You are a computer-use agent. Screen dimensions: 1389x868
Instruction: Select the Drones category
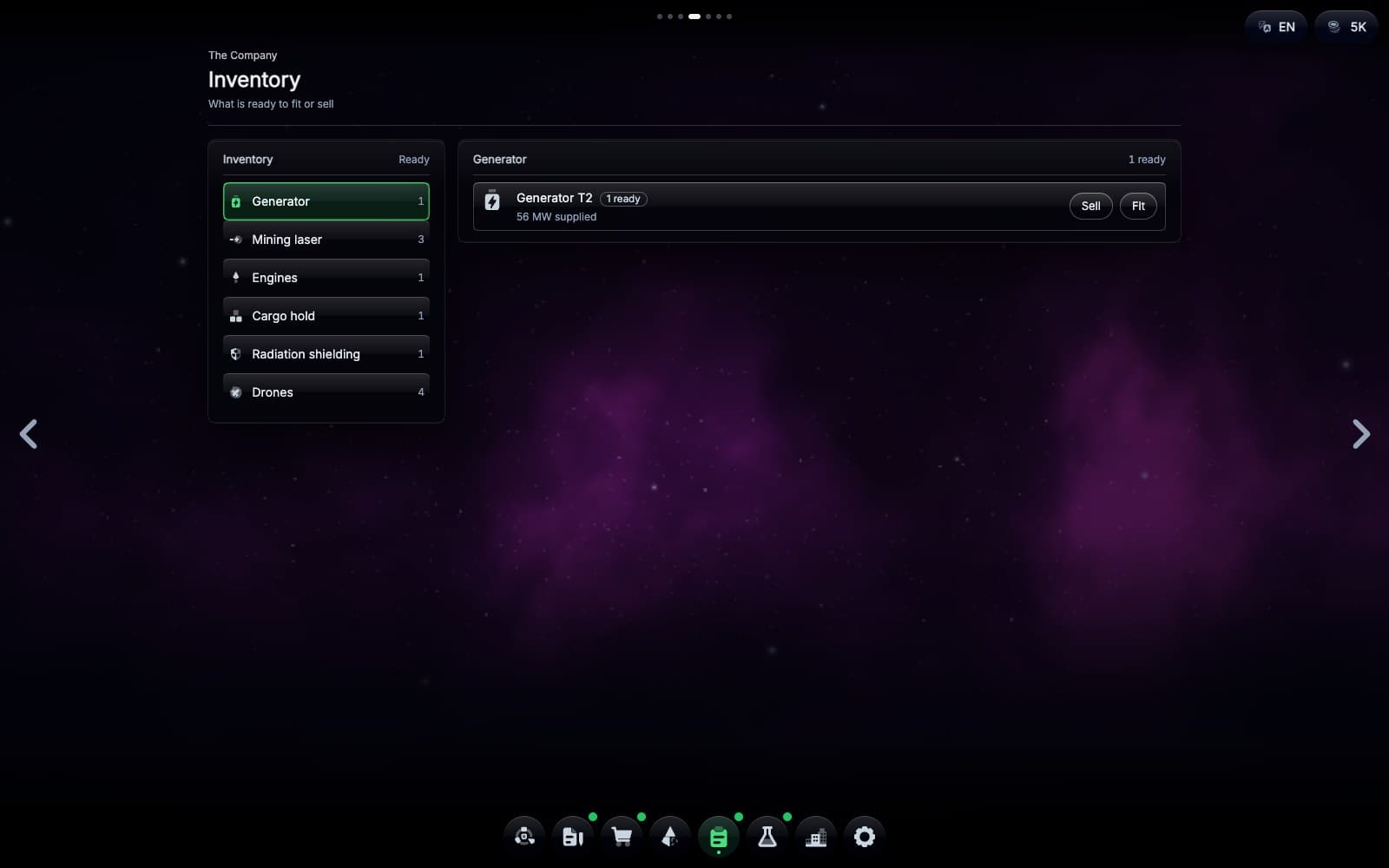326,392
